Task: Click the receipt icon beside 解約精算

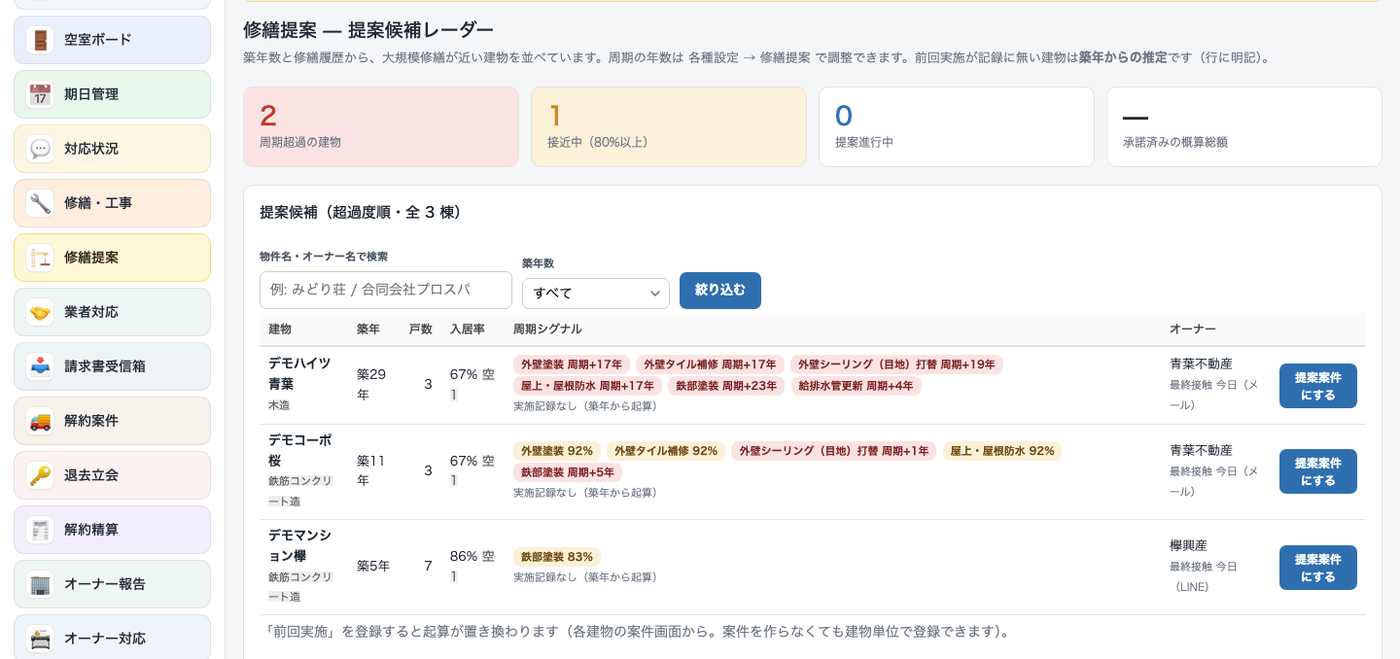Action: coord(40,530)
